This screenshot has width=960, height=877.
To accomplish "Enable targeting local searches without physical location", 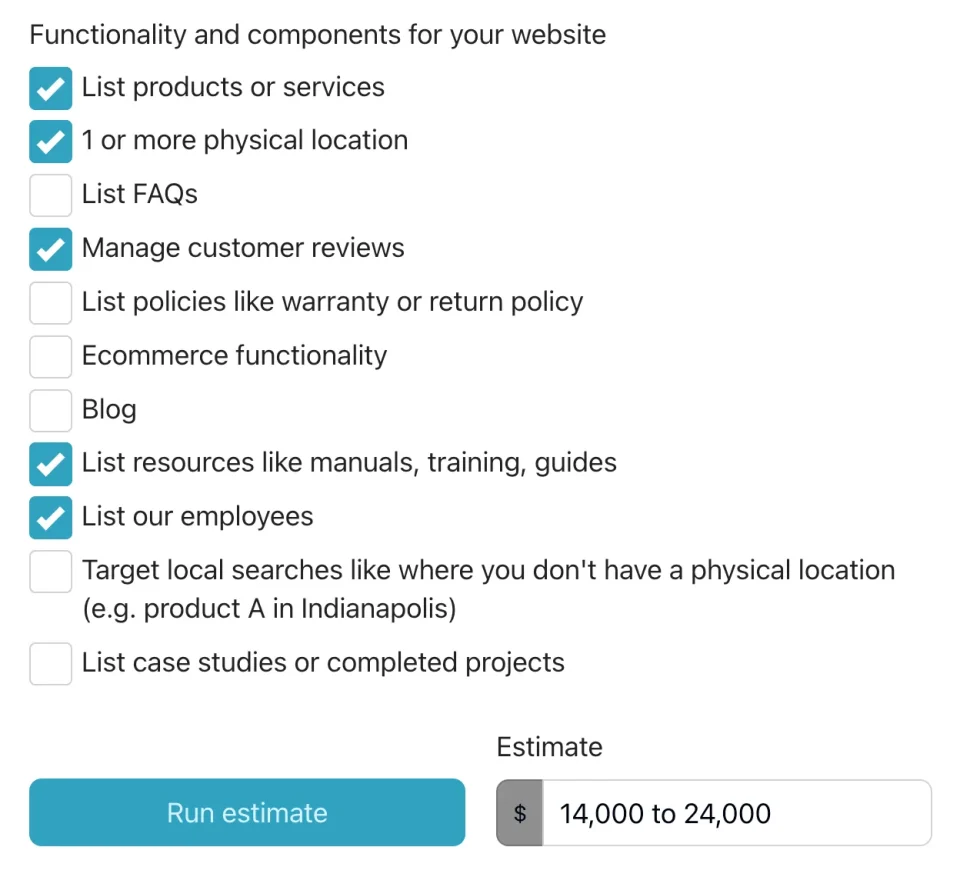I will [x=50, y=571].
